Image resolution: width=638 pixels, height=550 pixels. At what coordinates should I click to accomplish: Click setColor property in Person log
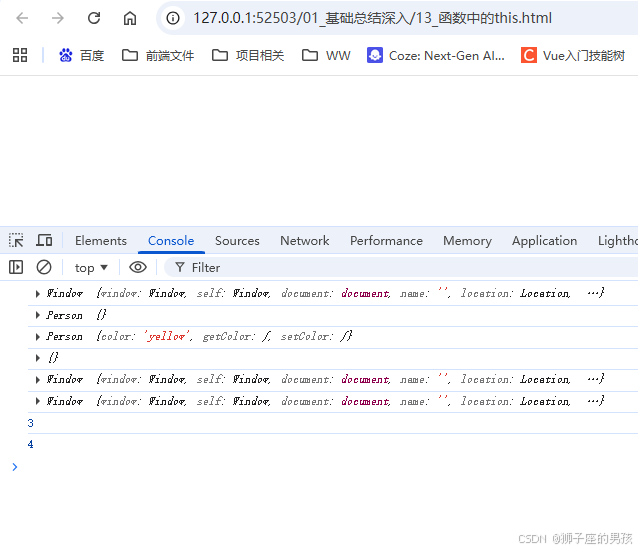[x=305, y=336]
